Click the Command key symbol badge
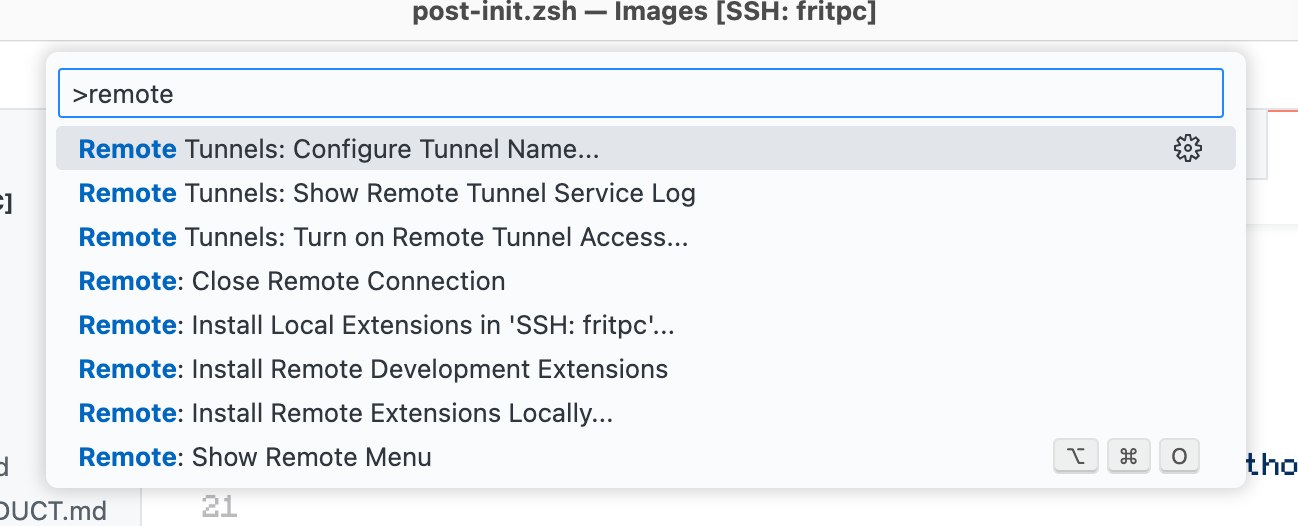Image resolution: width=1298 pixels, height=526 pixels. pyautogui.click(x=1129, y=457)
